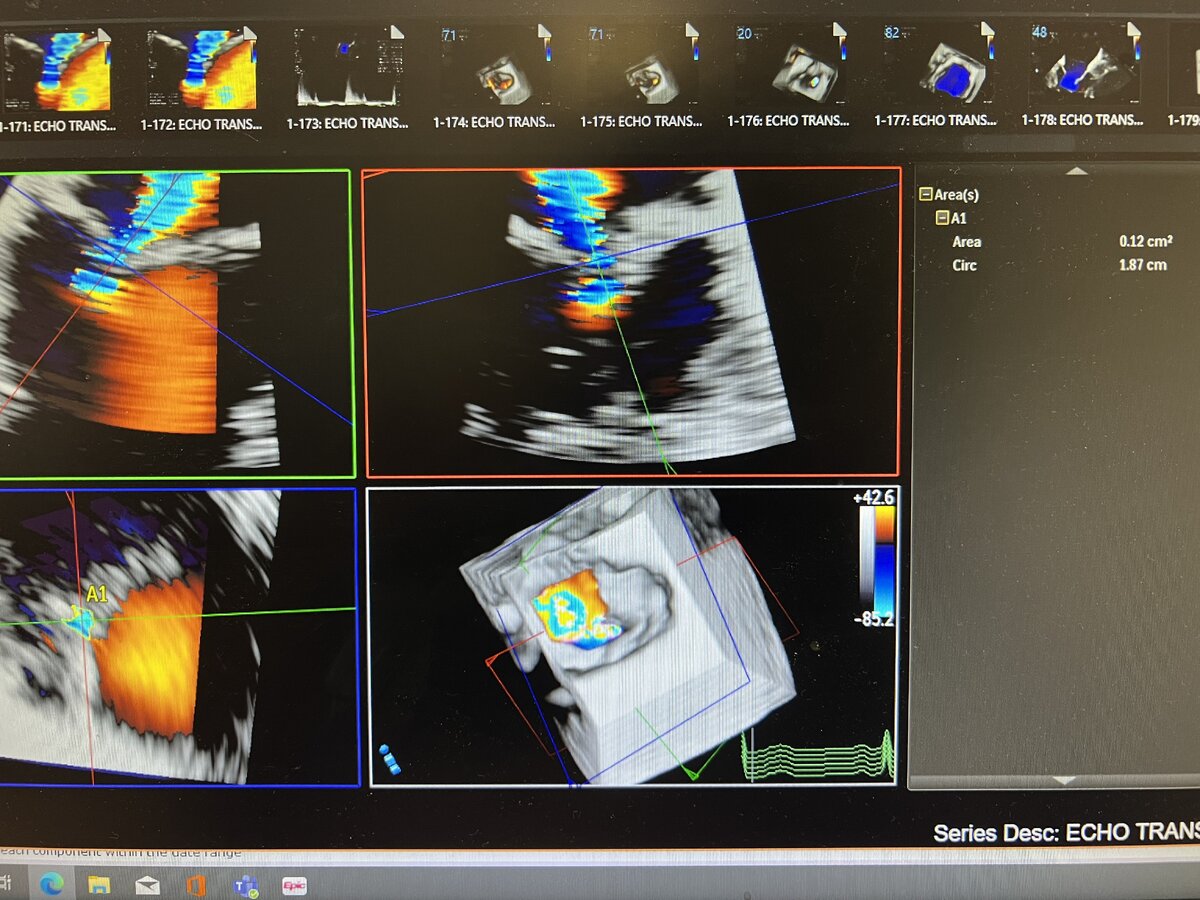Image resolution: width=1200 pixels, height=900 pixels.
Task: Switch to Microsoft Teams in taskbar
Action: tap(245, 885)
